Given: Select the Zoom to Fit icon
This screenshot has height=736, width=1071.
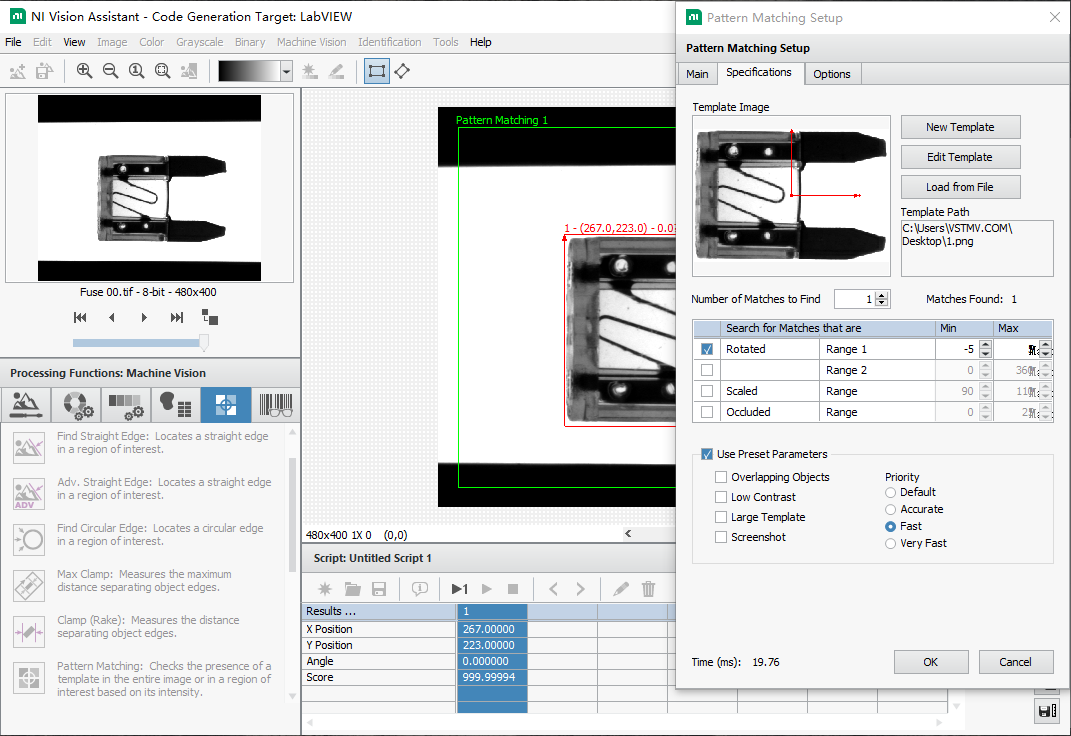Looking at the screenshot, I should coord(163,71).
